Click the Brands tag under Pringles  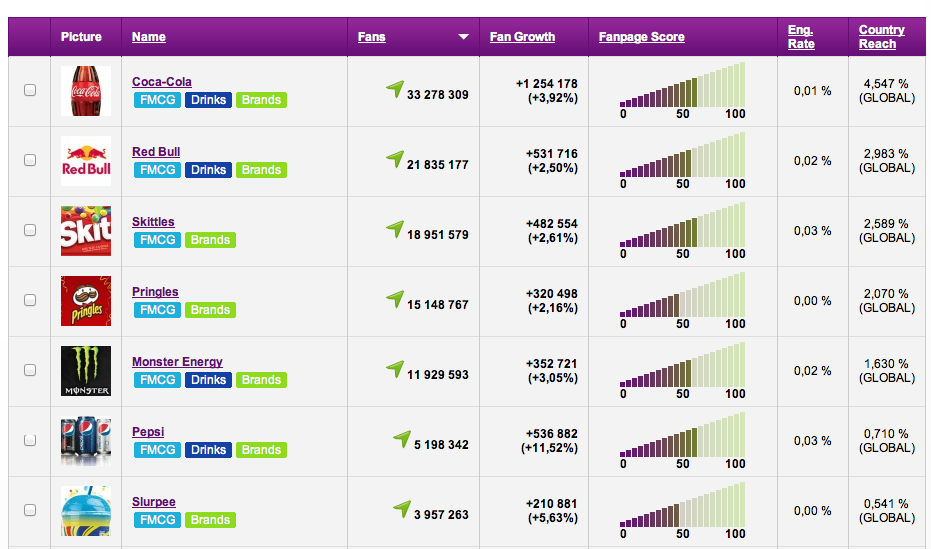click(210, 310)
